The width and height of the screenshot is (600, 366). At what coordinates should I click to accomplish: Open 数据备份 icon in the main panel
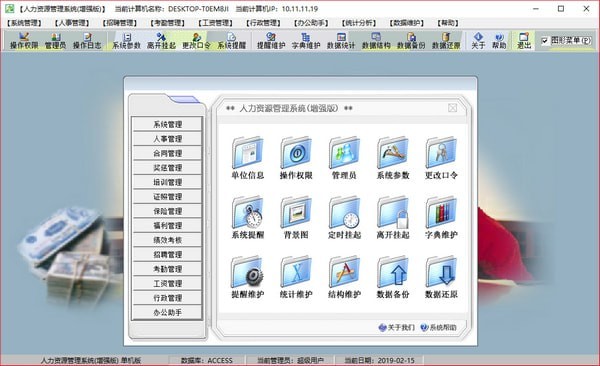(393, 277)
